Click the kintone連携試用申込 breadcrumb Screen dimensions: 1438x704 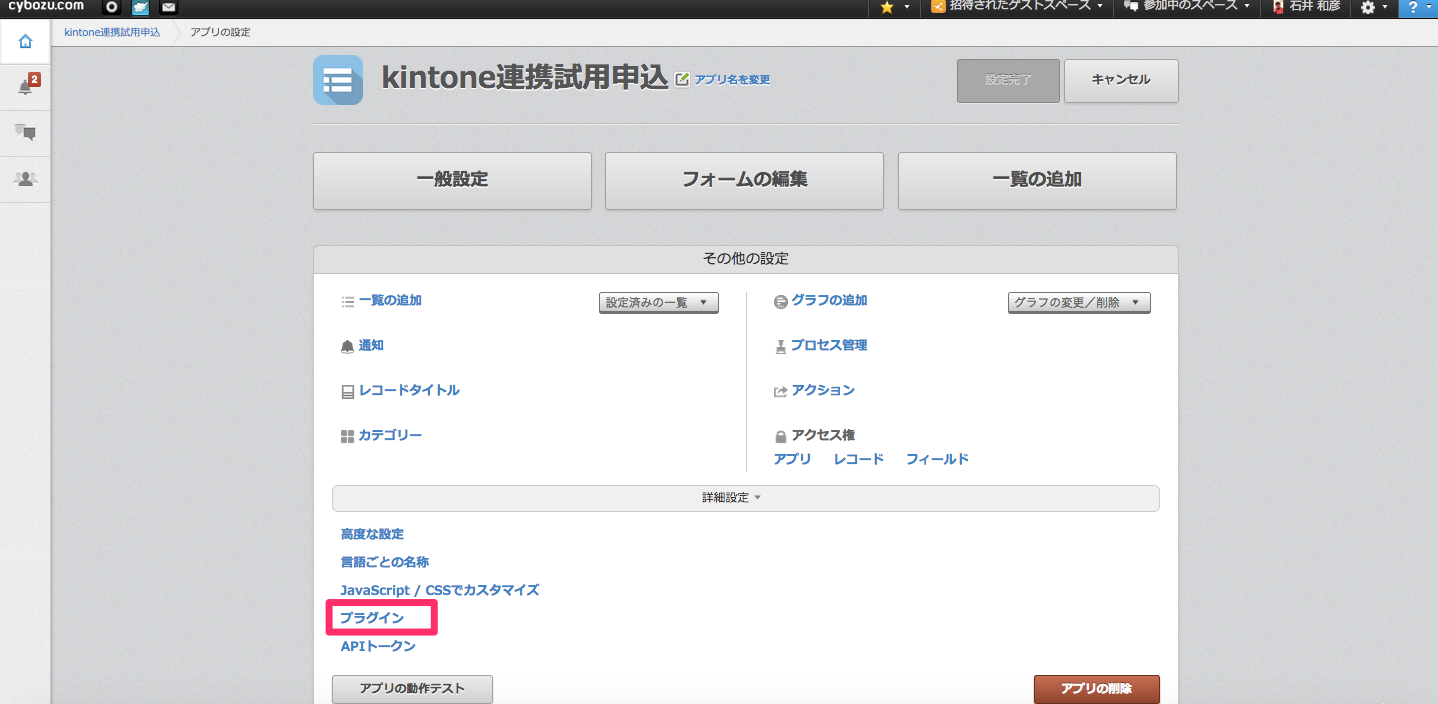click(112, 32)
